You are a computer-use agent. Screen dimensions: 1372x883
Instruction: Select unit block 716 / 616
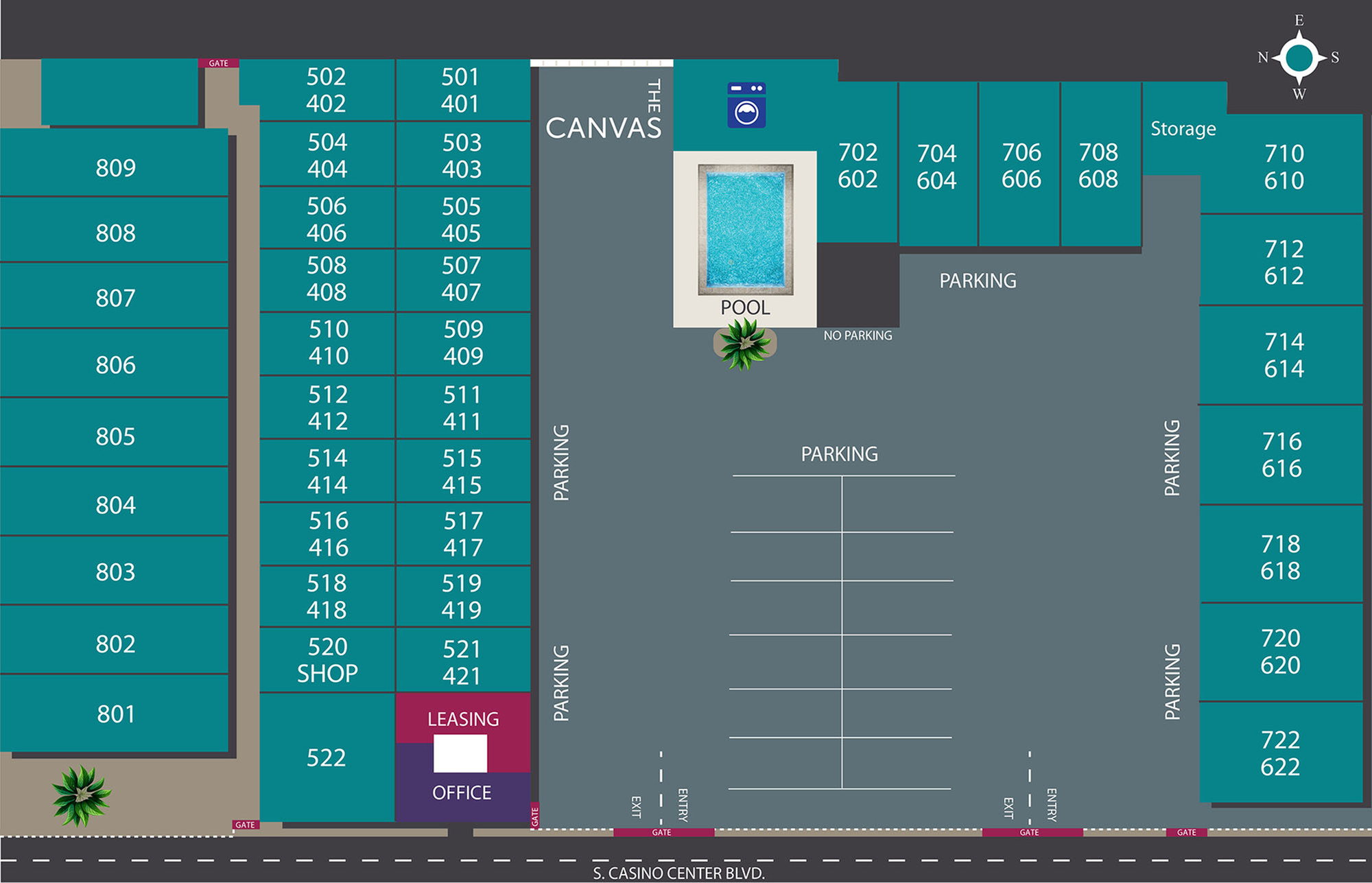[x=1281, y=454]
